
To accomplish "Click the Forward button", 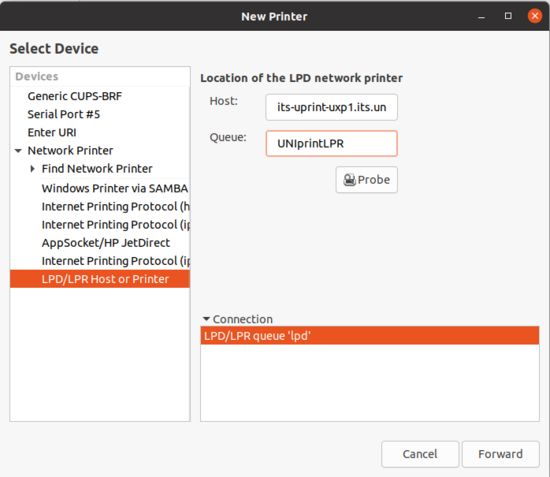I will 501,454.
